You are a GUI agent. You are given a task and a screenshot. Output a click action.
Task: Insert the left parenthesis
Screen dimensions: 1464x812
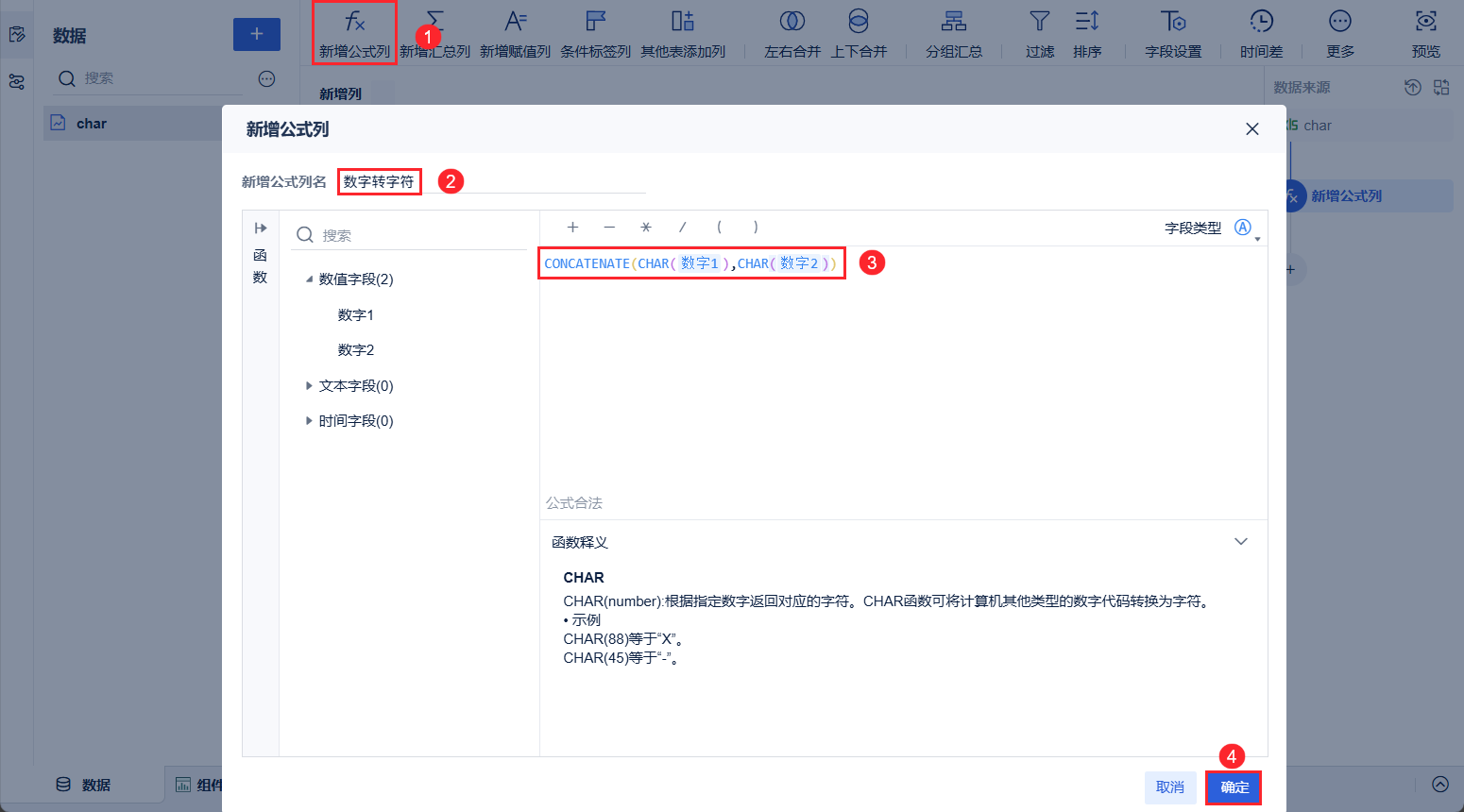tap(719, 228)
